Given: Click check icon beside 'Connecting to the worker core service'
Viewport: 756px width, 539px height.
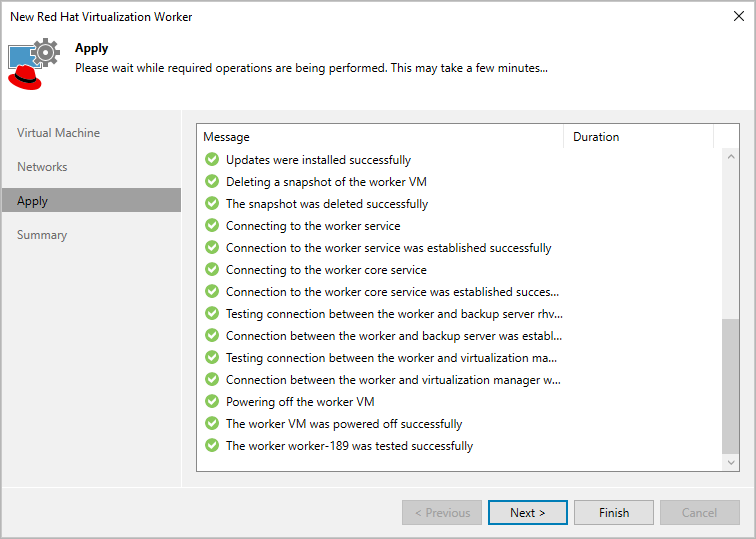Looking at the screenshot, I should point(212,269).
